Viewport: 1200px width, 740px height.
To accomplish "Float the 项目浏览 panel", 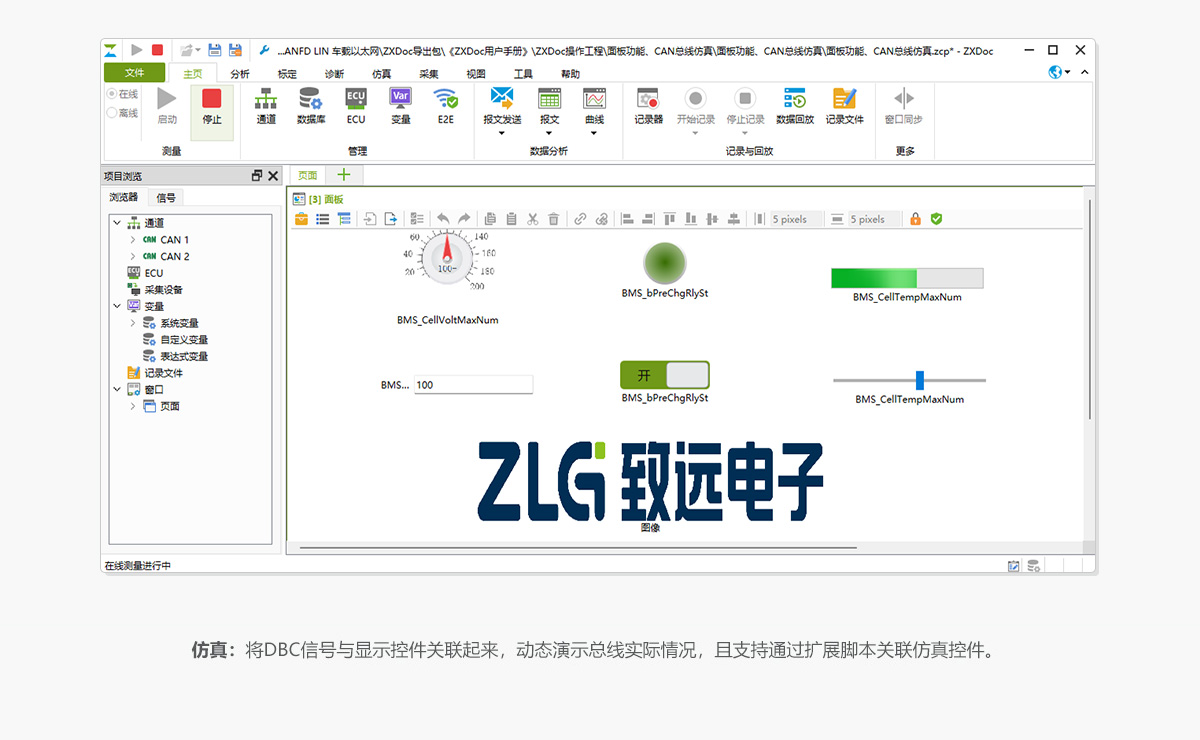I will (x=257, y=176).
